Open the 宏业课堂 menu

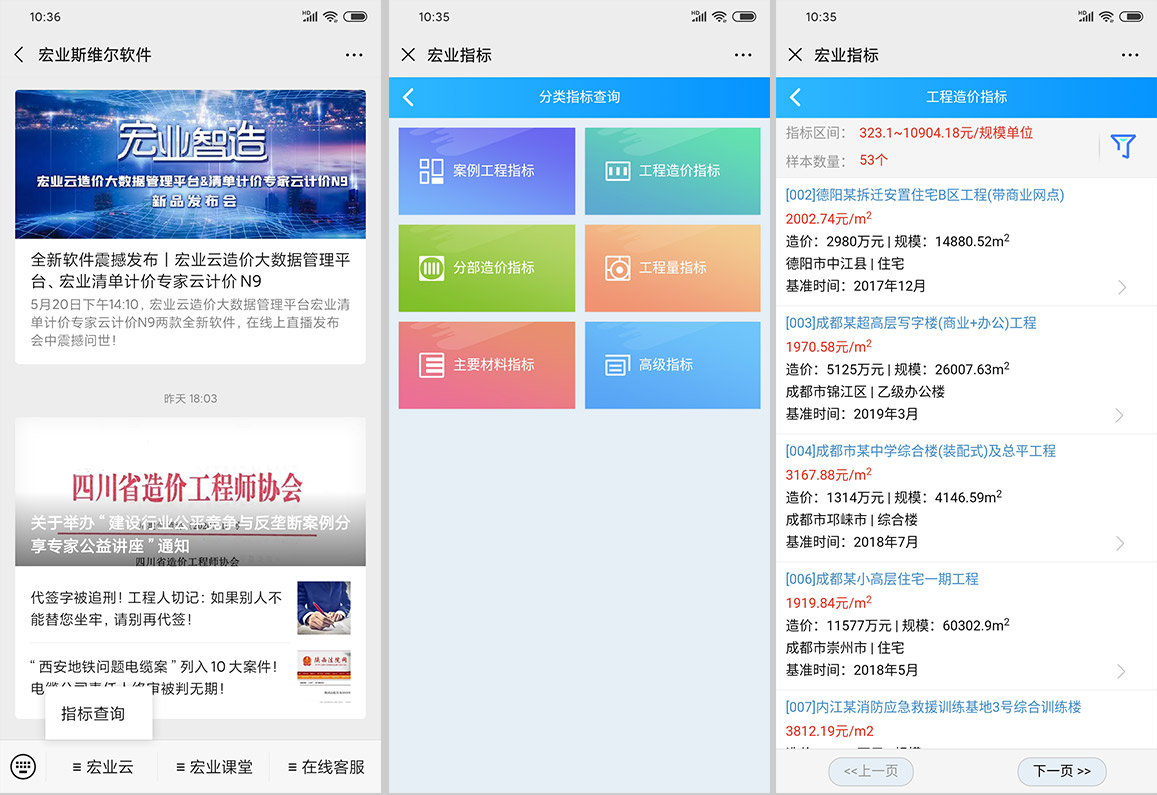[213, 766]
